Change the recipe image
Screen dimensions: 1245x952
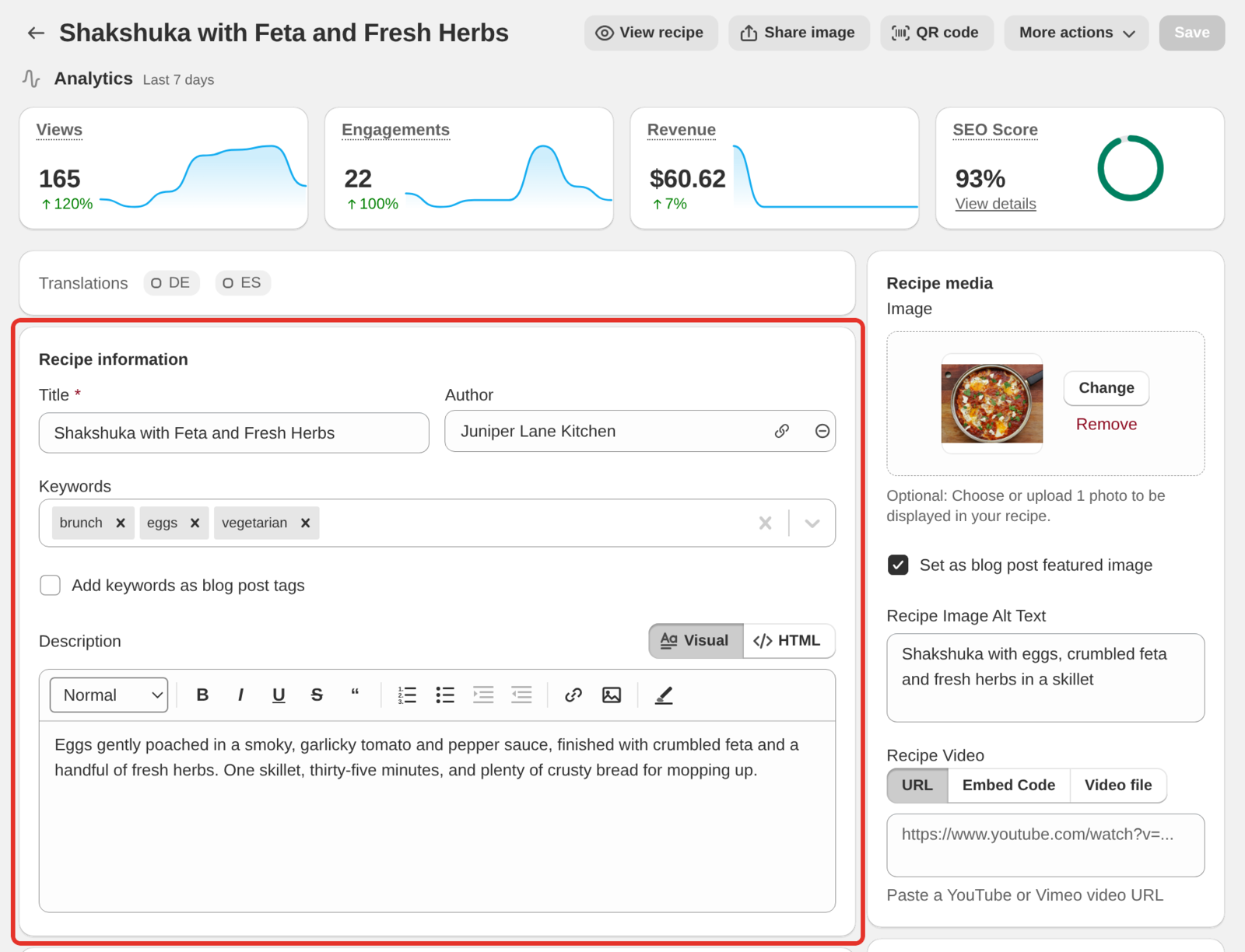pos(1106,388)
